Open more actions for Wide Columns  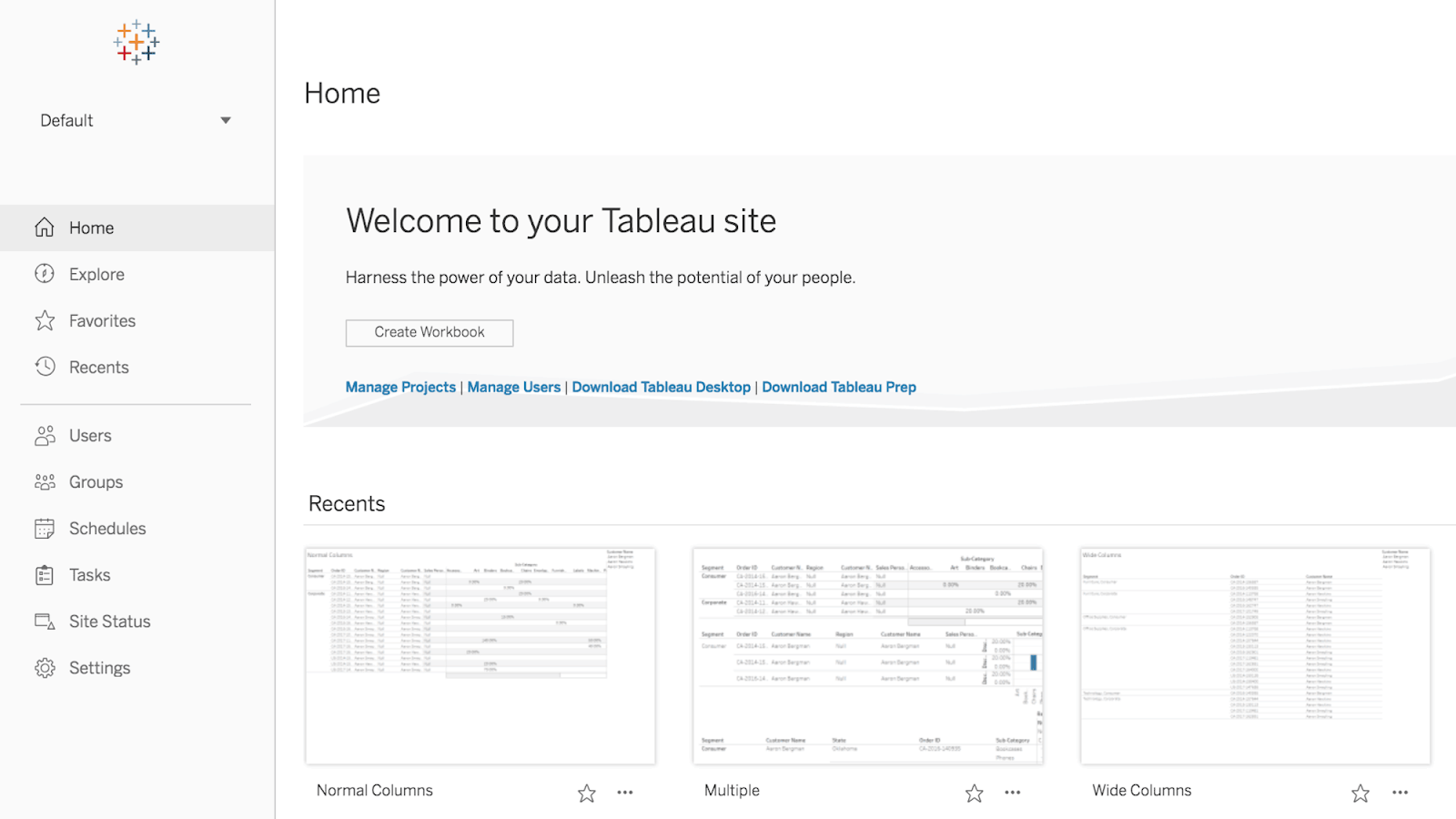point(1400,793)
